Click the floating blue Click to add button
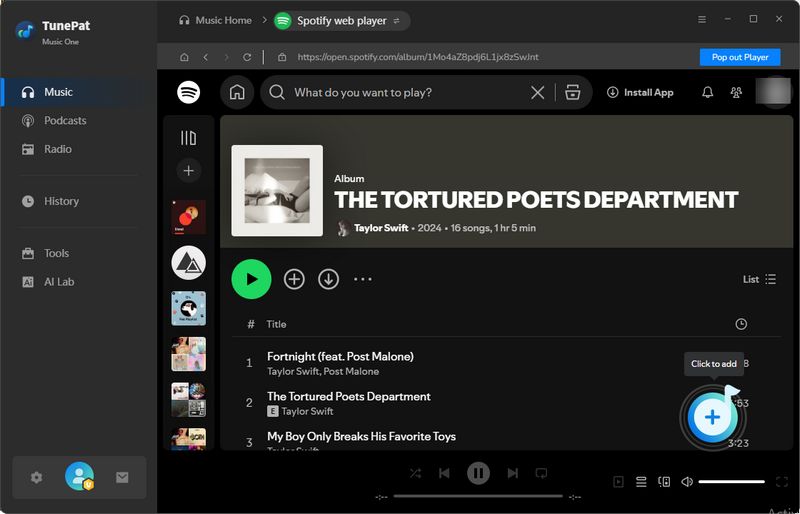The height and width of the screenshot is (514, 800). point(712,417)
